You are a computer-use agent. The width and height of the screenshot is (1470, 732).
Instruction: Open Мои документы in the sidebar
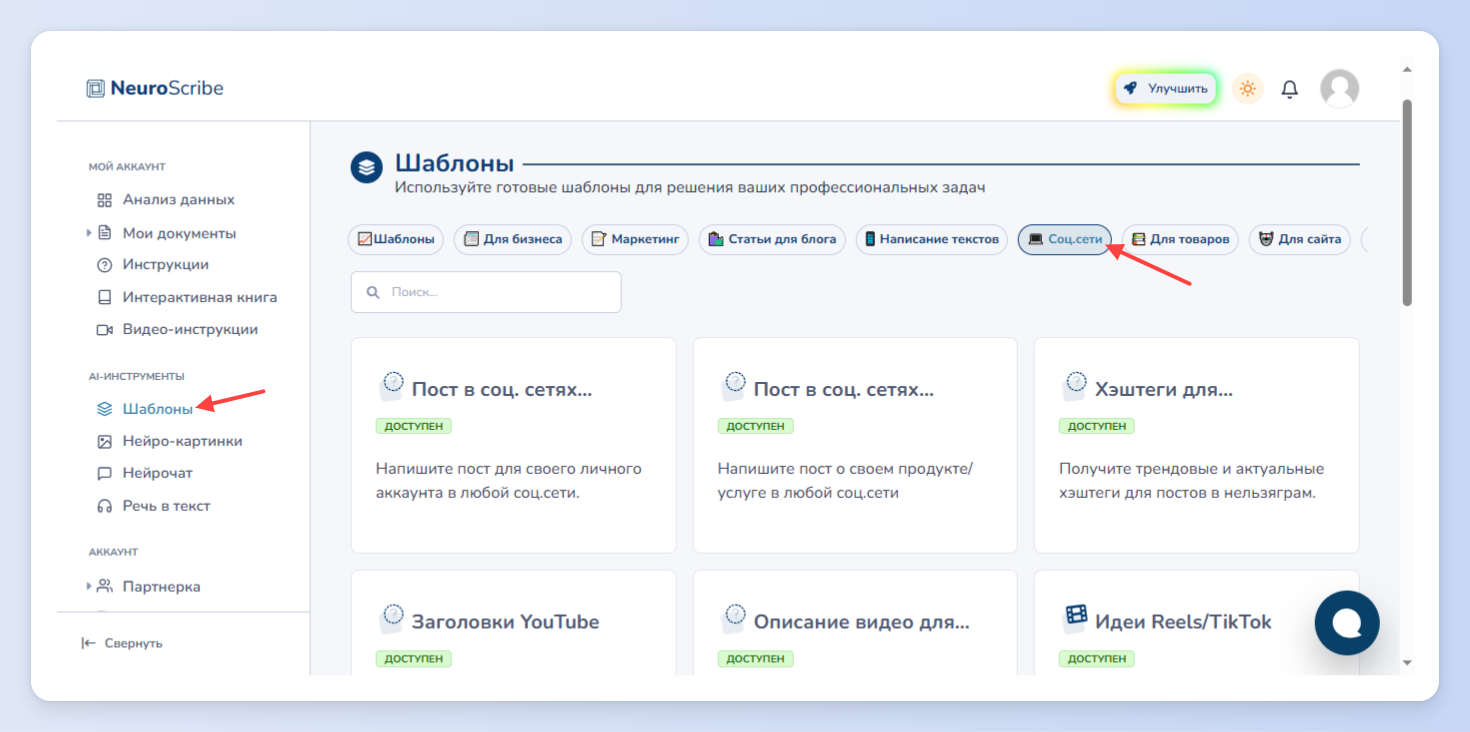tap(179, 233)
